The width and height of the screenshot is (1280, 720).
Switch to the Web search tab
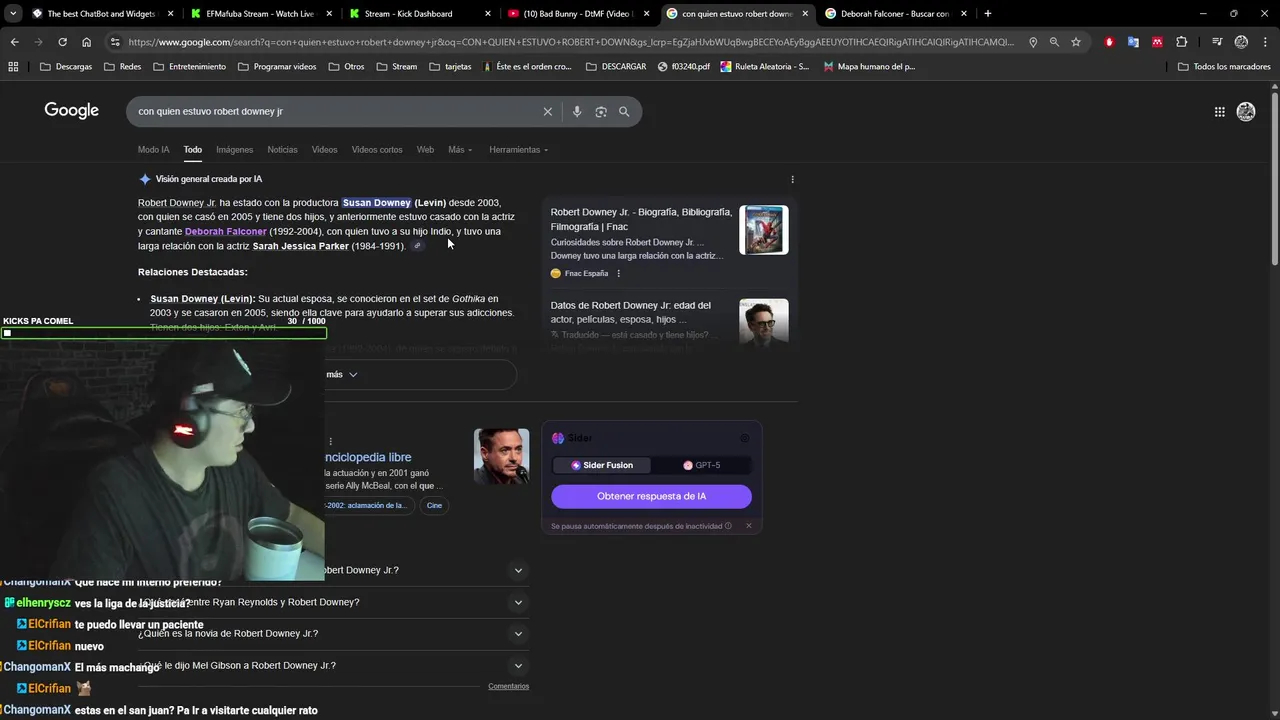pyautogui.click(x=425, y=150)
